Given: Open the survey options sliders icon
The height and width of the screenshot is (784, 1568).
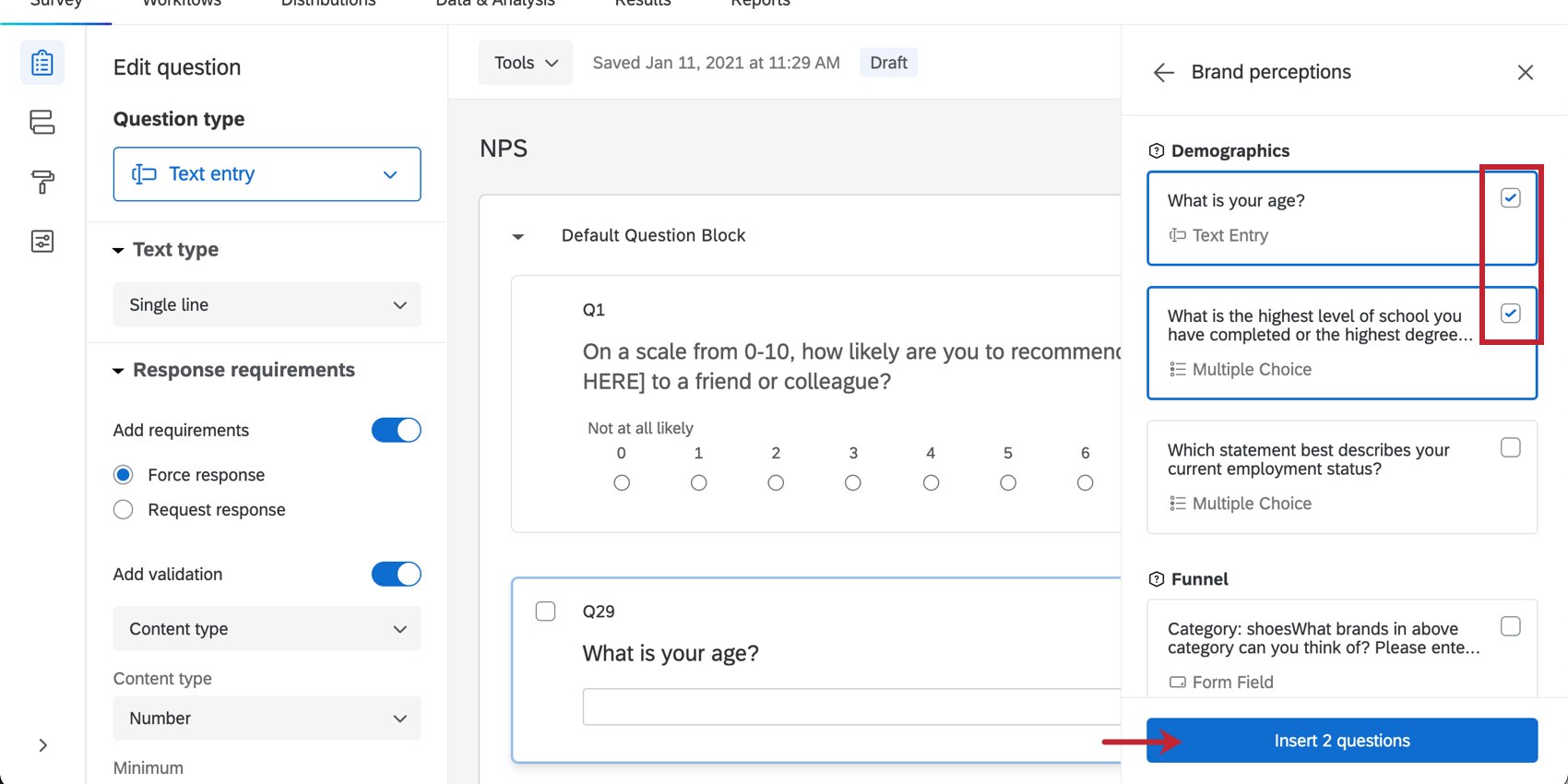Looking at the screenshot, I should click(42, 242).
